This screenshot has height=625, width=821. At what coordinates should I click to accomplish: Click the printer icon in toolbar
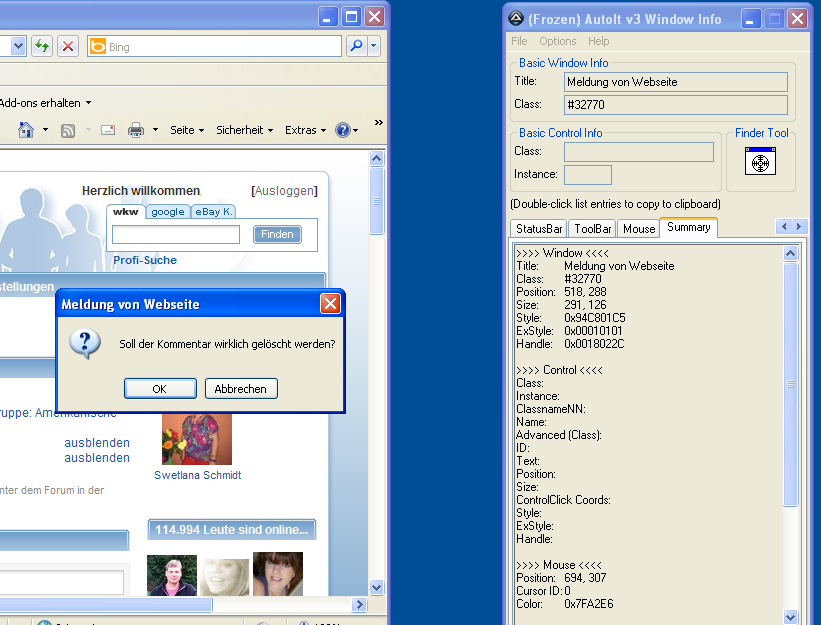pyautogui.click(x=136, y=130)
